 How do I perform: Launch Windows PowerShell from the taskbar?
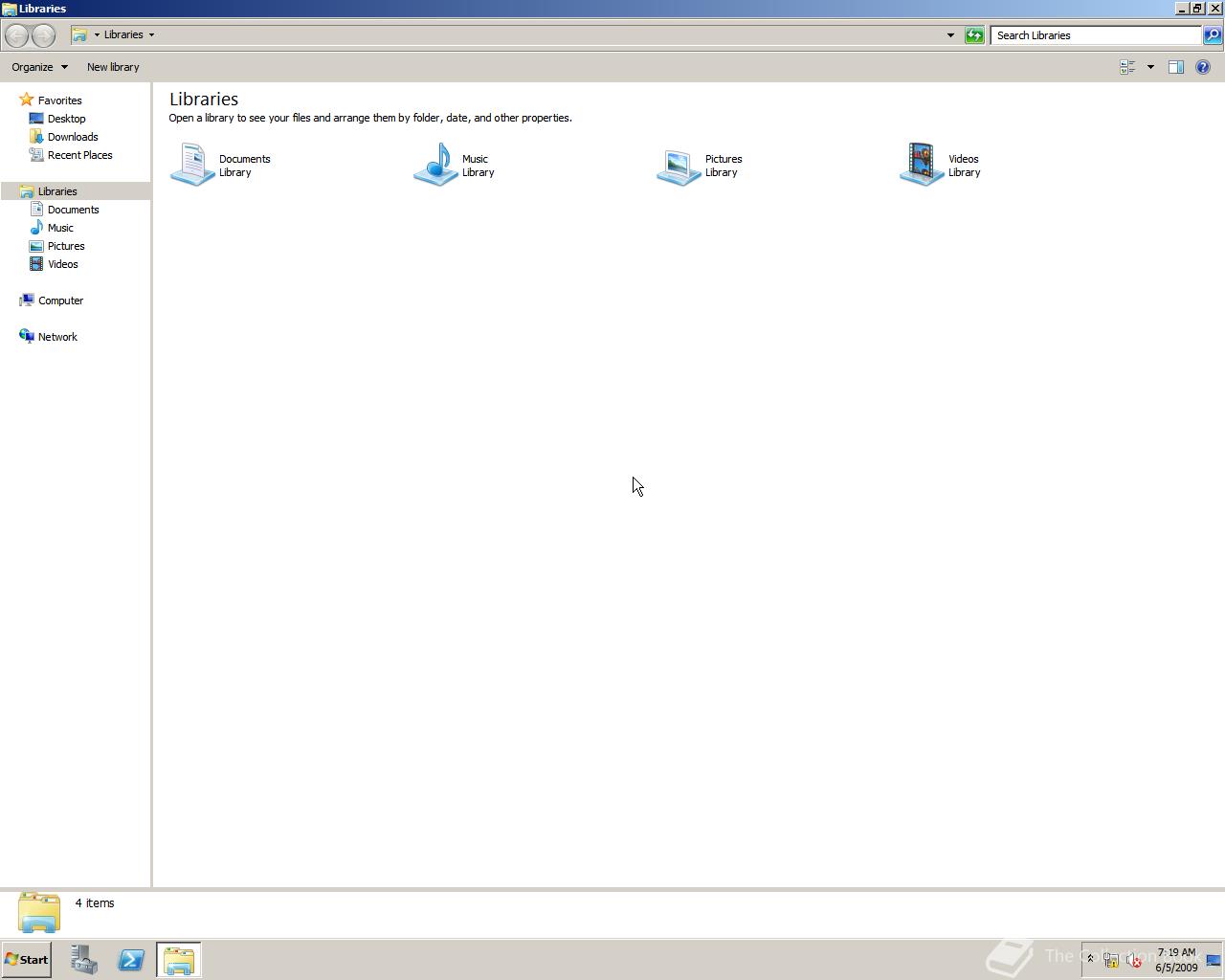[131, 960]
